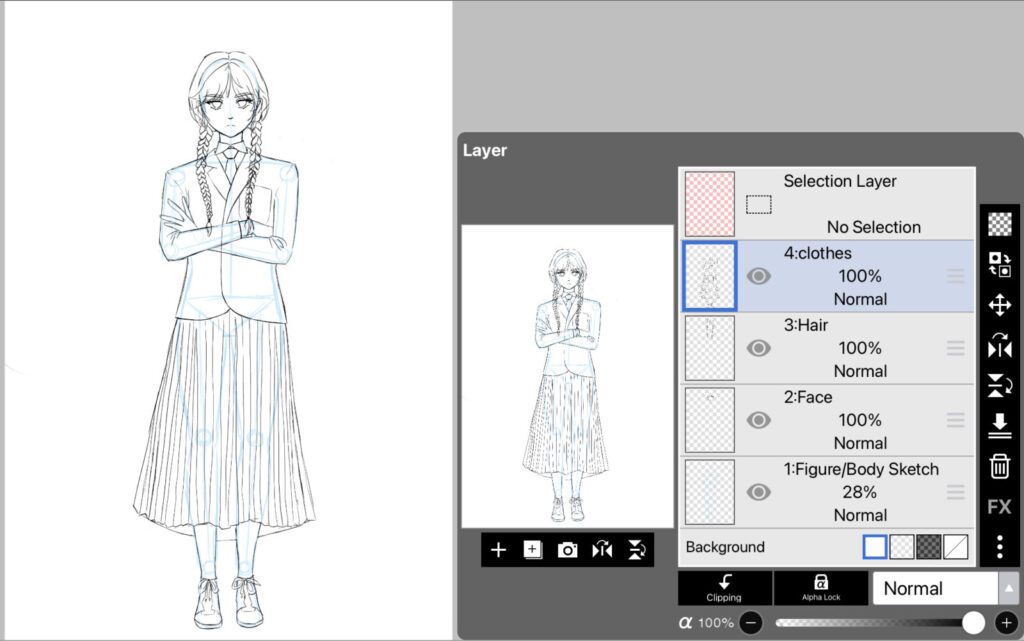Image resolution: width=1024 pixels, height=641 pixels.
Task: Select the Selection Layer row
Action: click(x=860, y=203)
